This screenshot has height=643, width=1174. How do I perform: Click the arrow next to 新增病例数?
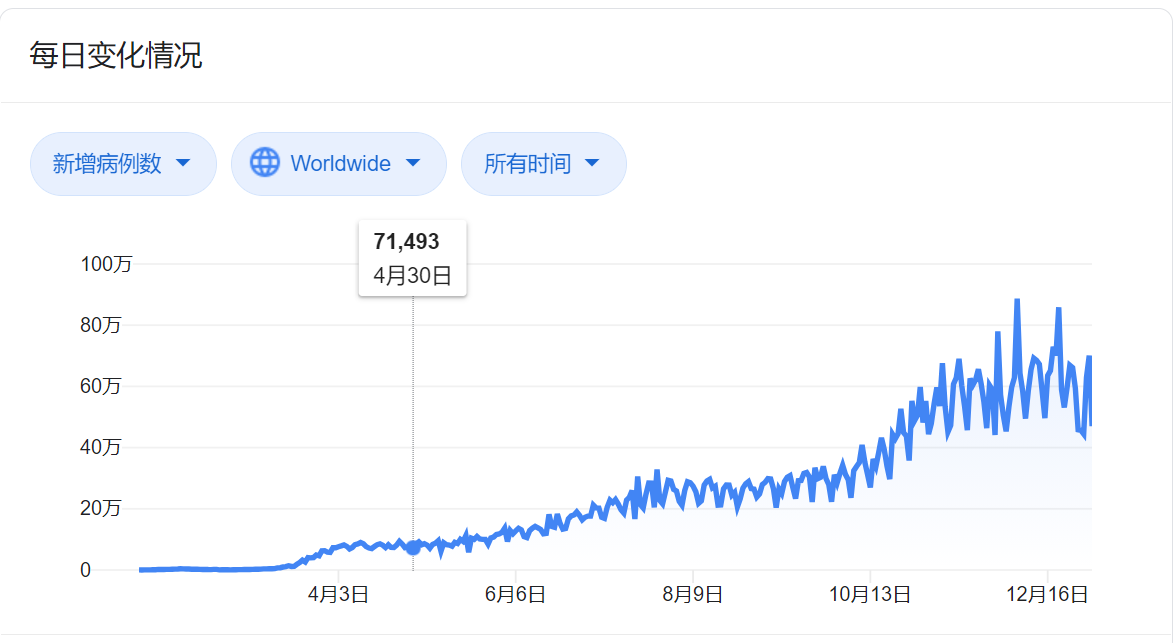(x=183, y=163)
